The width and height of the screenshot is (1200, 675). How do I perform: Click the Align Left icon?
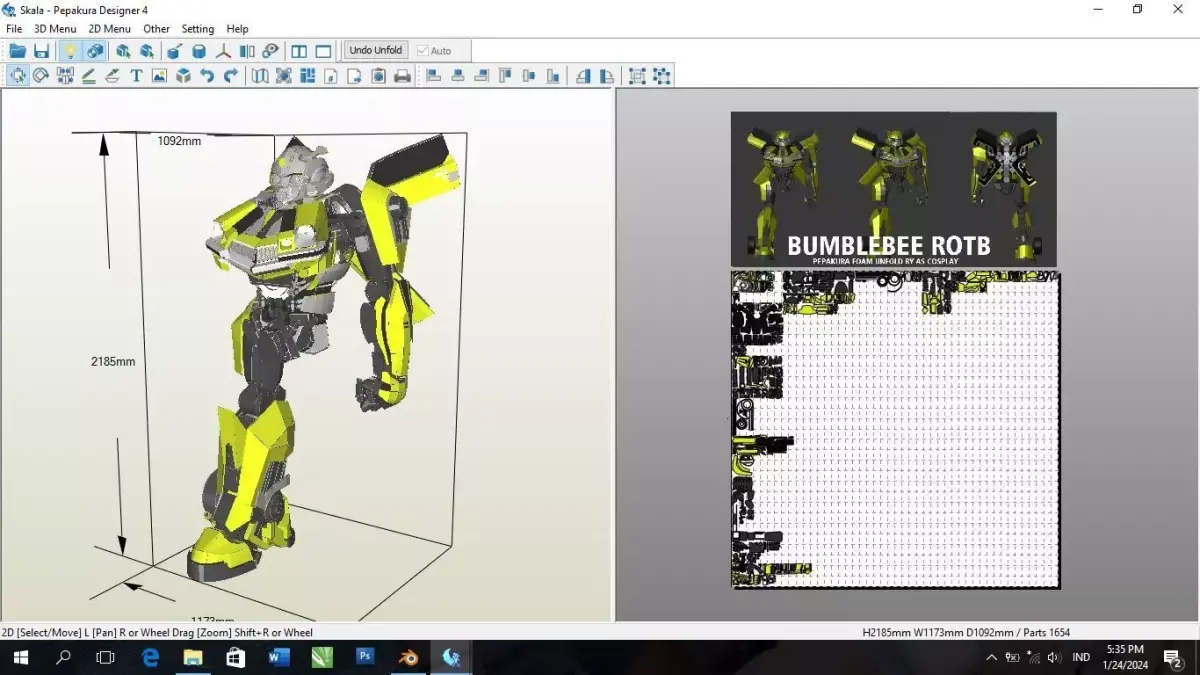(434, 75)
